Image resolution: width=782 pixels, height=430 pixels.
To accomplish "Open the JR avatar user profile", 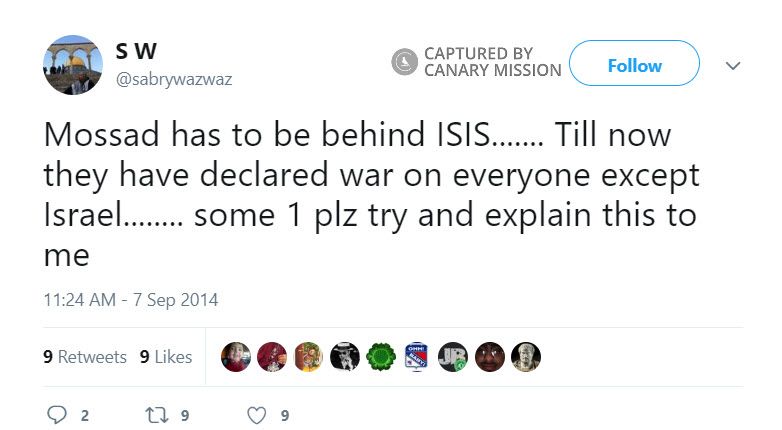I will [x=453, y=357].
